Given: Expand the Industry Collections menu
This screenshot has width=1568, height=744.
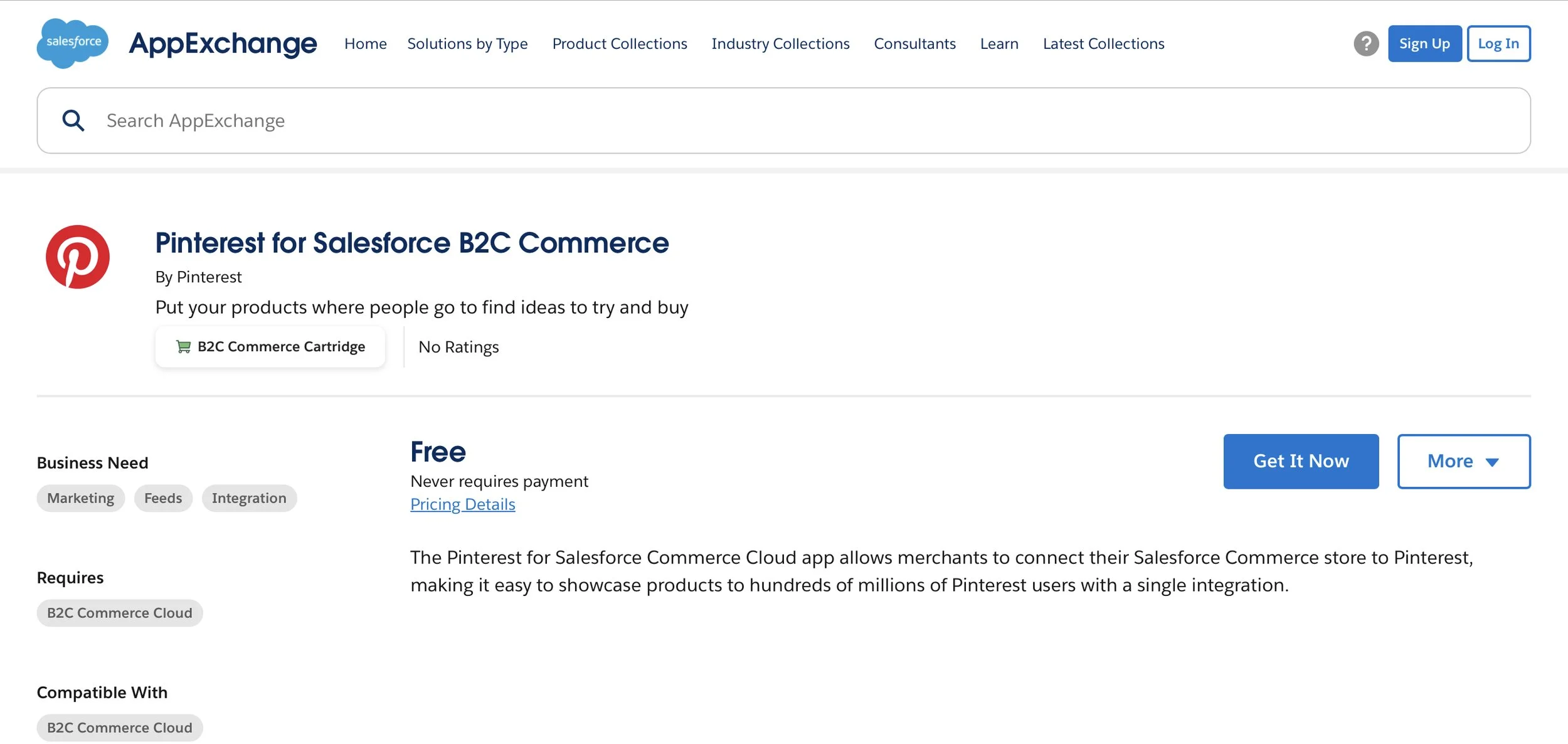Looking at the screenshot, I should point(780,43).
